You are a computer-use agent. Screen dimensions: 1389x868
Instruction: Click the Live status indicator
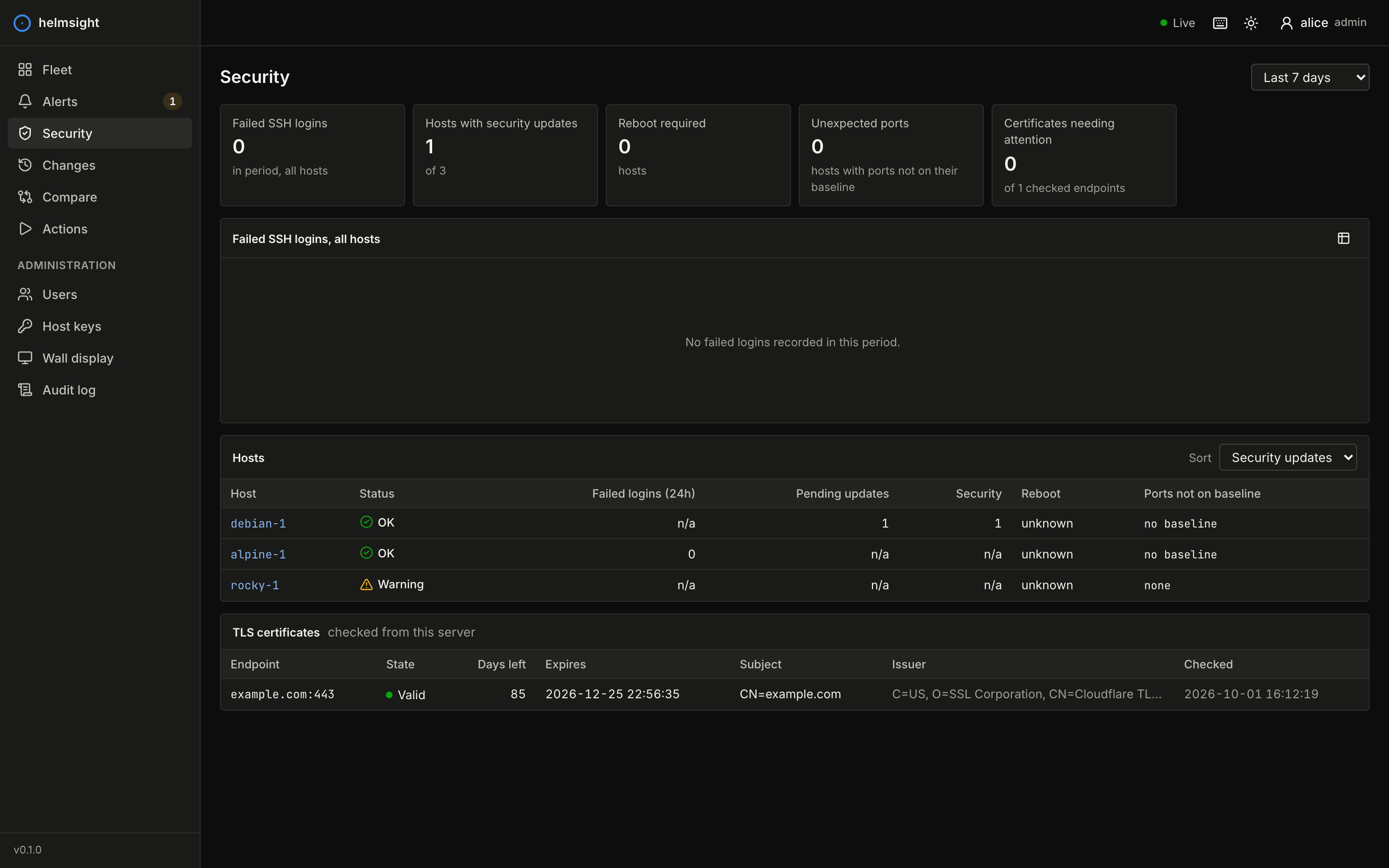coord(1177,23)
